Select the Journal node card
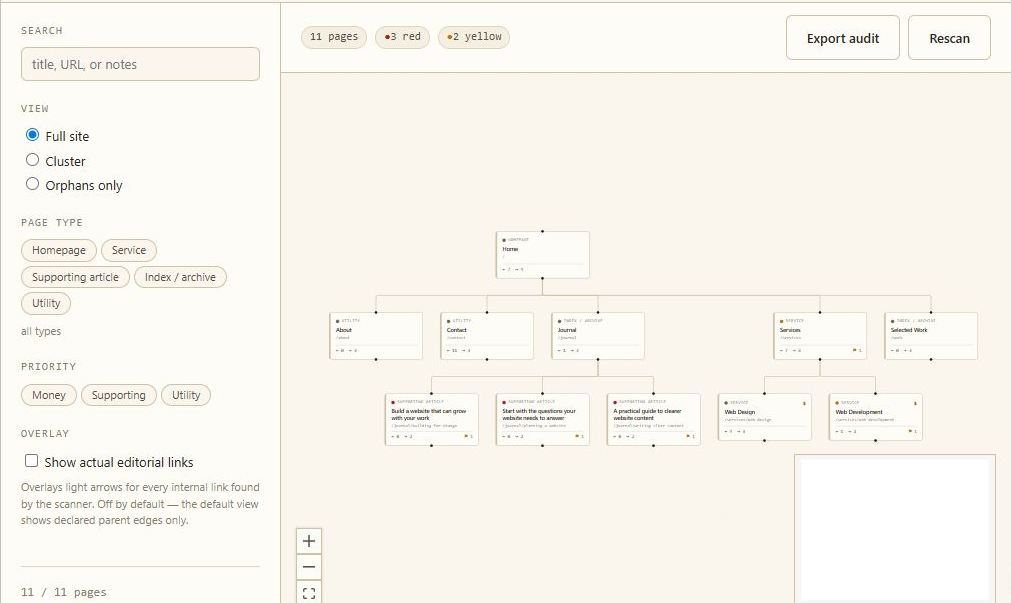 coord(598,336)
